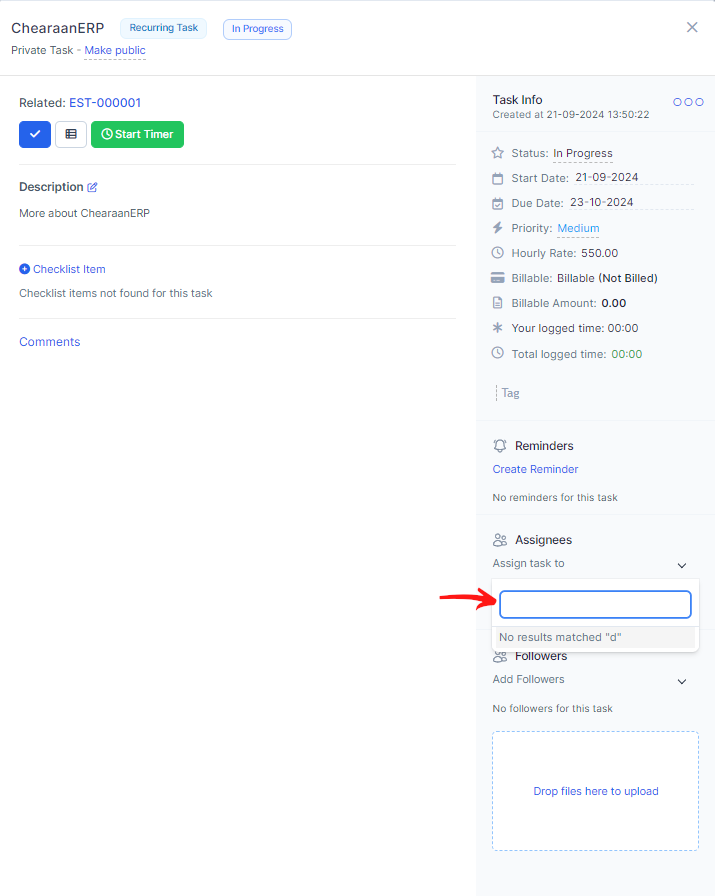This screenshot has height=896, width=715.
Task: Click the pencil edit icon beside Description
Action: 93,187
